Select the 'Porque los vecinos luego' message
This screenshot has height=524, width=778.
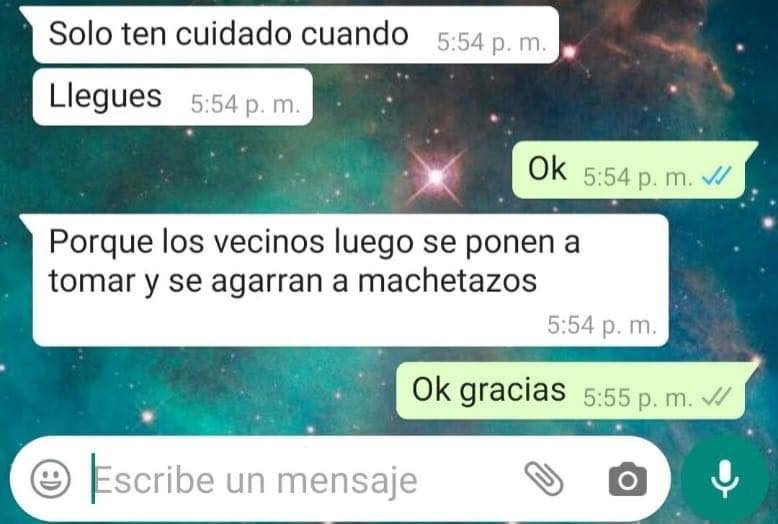(350, 280)
